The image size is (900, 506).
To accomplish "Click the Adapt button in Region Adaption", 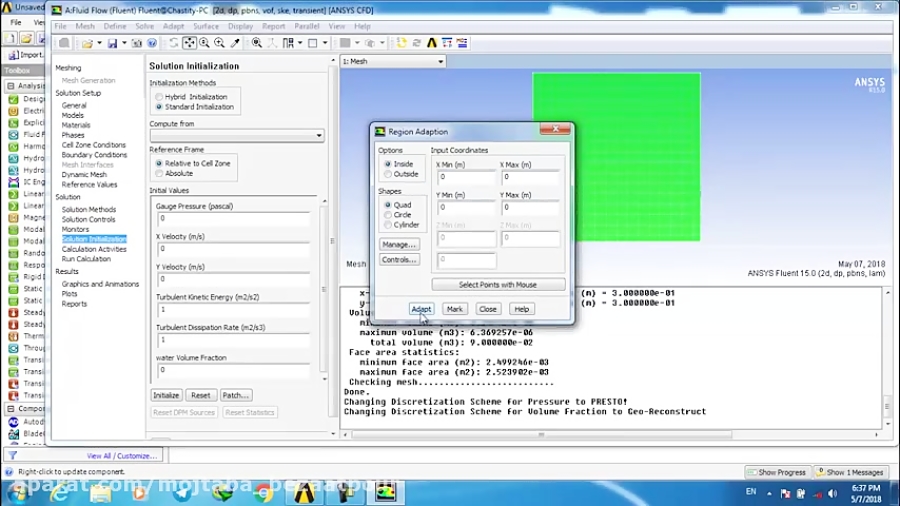I will tap(421, 309).
